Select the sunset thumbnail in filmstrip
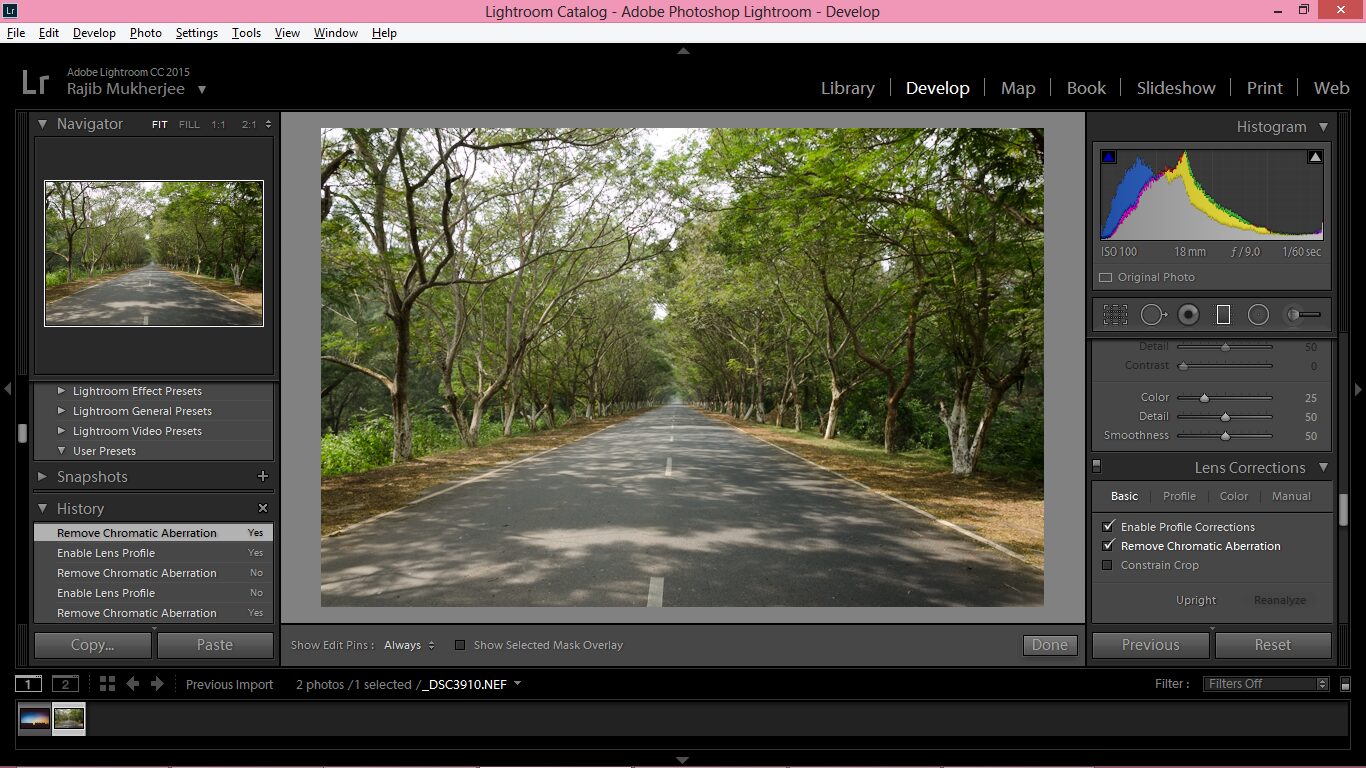This screenshot has height=768, width=1366. click(35, 718)
